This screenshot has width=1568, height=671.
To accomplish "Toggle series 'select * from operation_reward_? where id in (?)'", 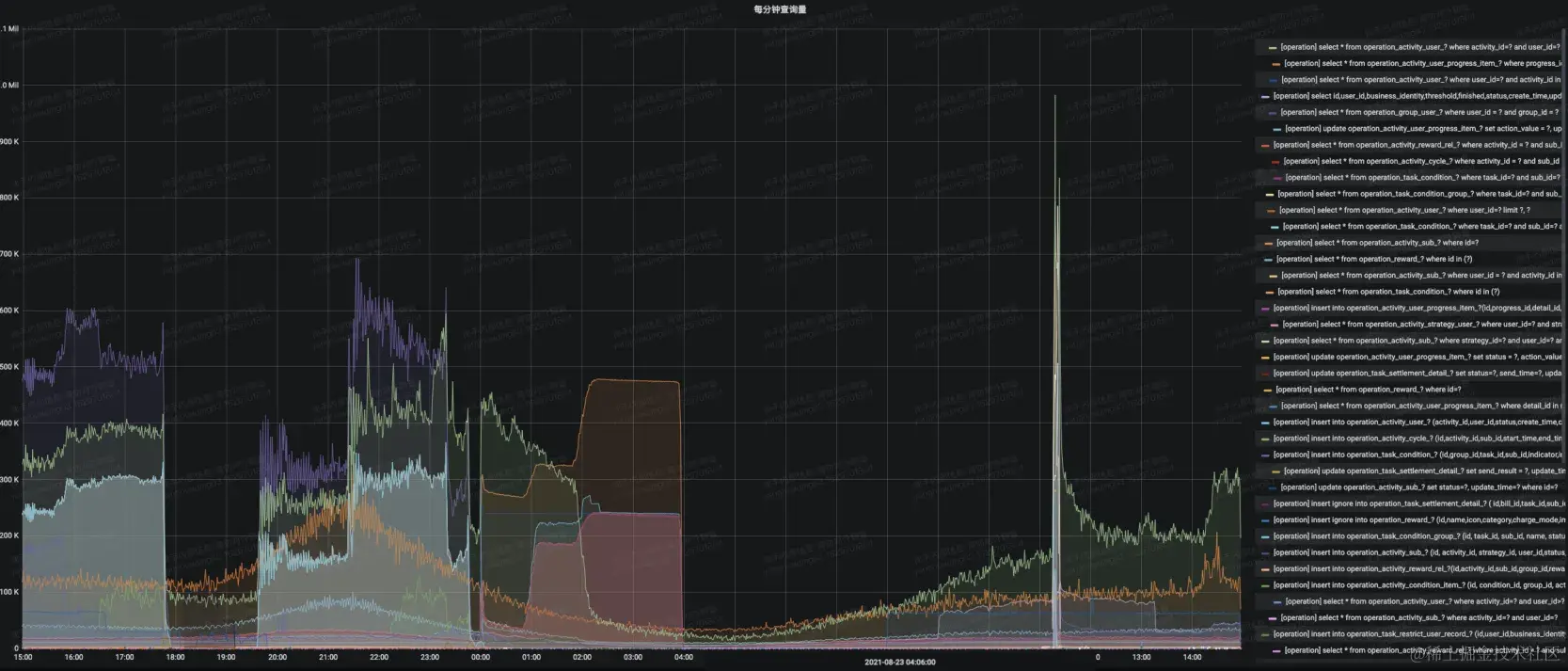I will point(1374,259).
